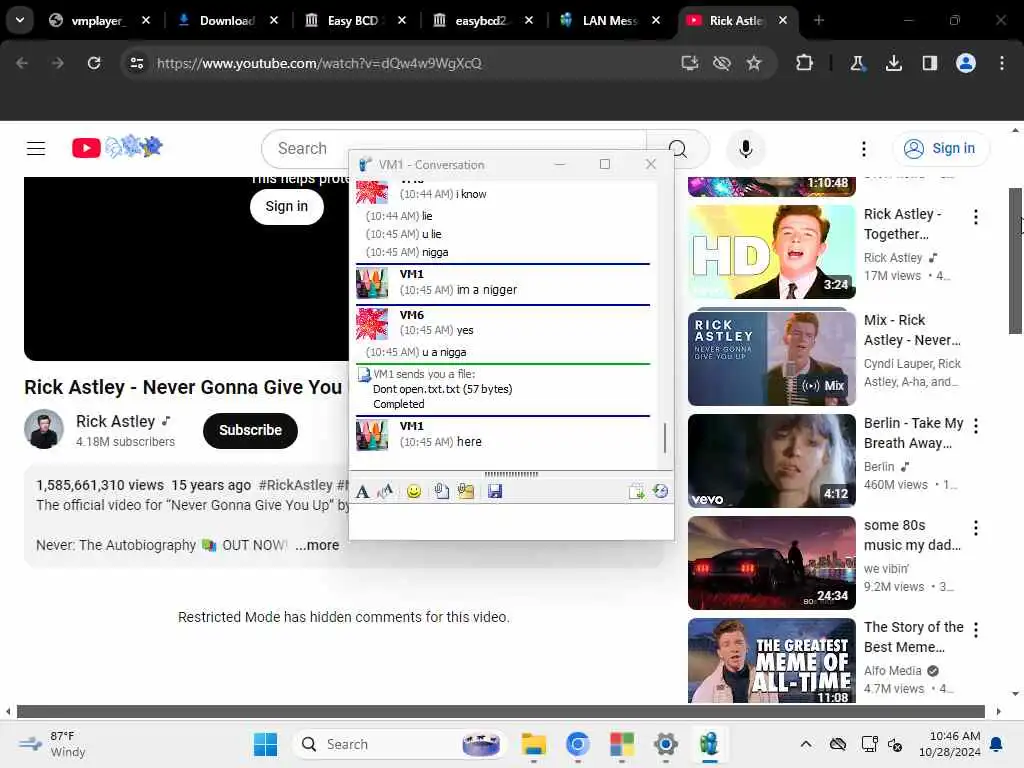Open the browser profile avatar
The width and height of the screenshot is (1024, 768).
point(966,63)
